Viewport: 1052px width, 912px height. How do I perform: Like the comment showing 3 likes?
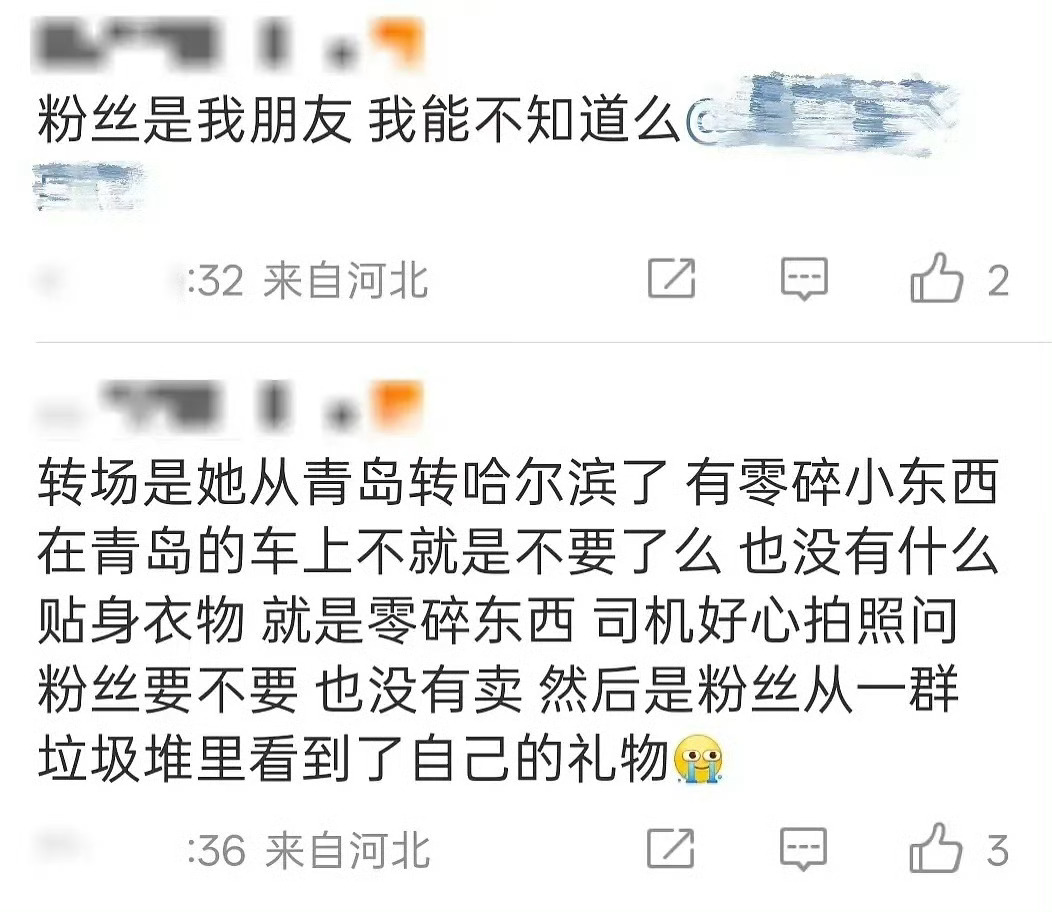(x=935, y=848)
